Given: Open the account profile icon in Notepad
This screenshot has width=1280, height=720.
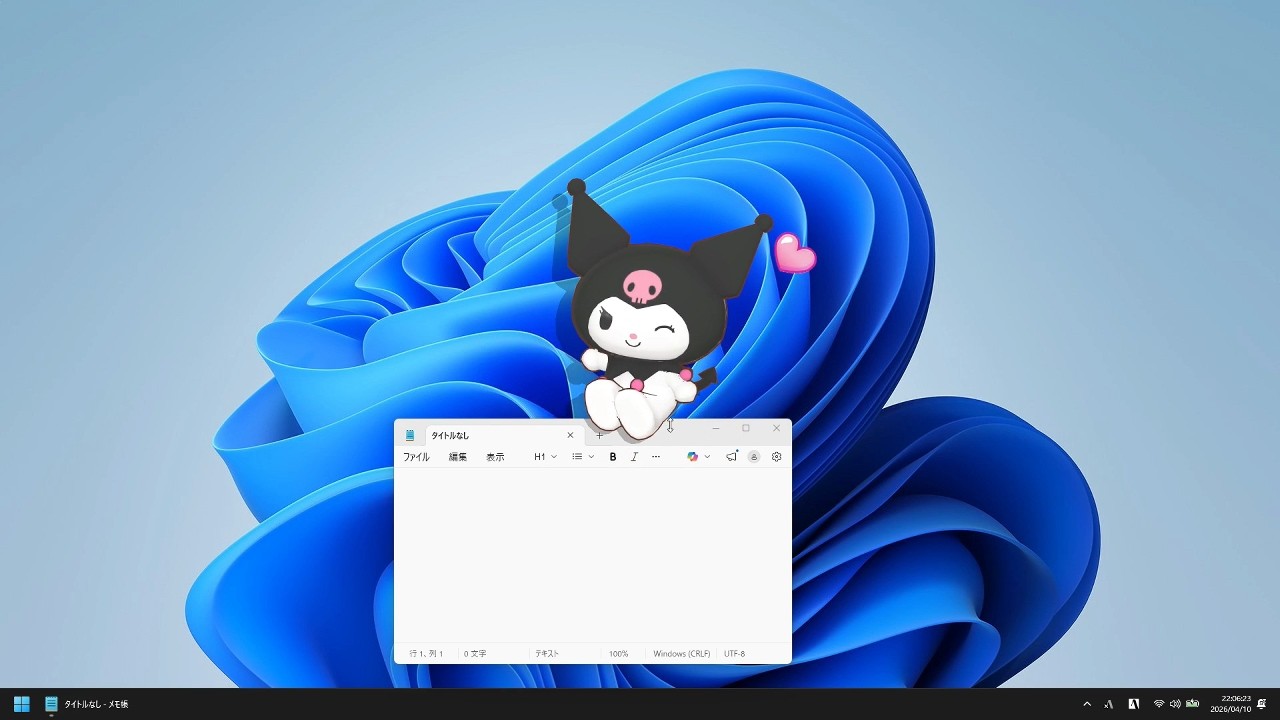Looking at the screenshot, I should (x=754, y=457).
